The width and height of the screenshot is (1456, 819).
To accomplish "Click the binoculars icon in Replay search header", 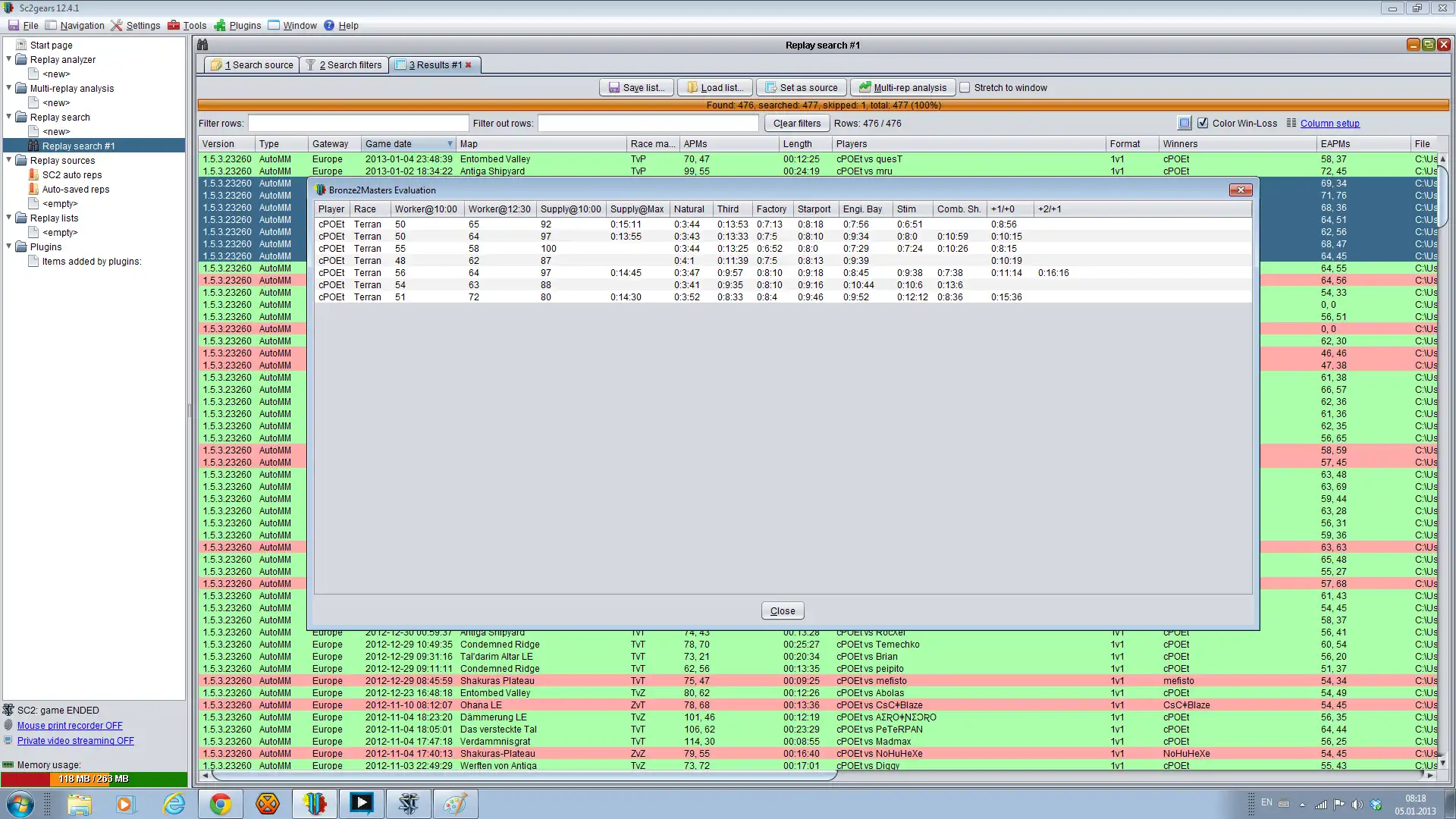I will click(202, 45).
